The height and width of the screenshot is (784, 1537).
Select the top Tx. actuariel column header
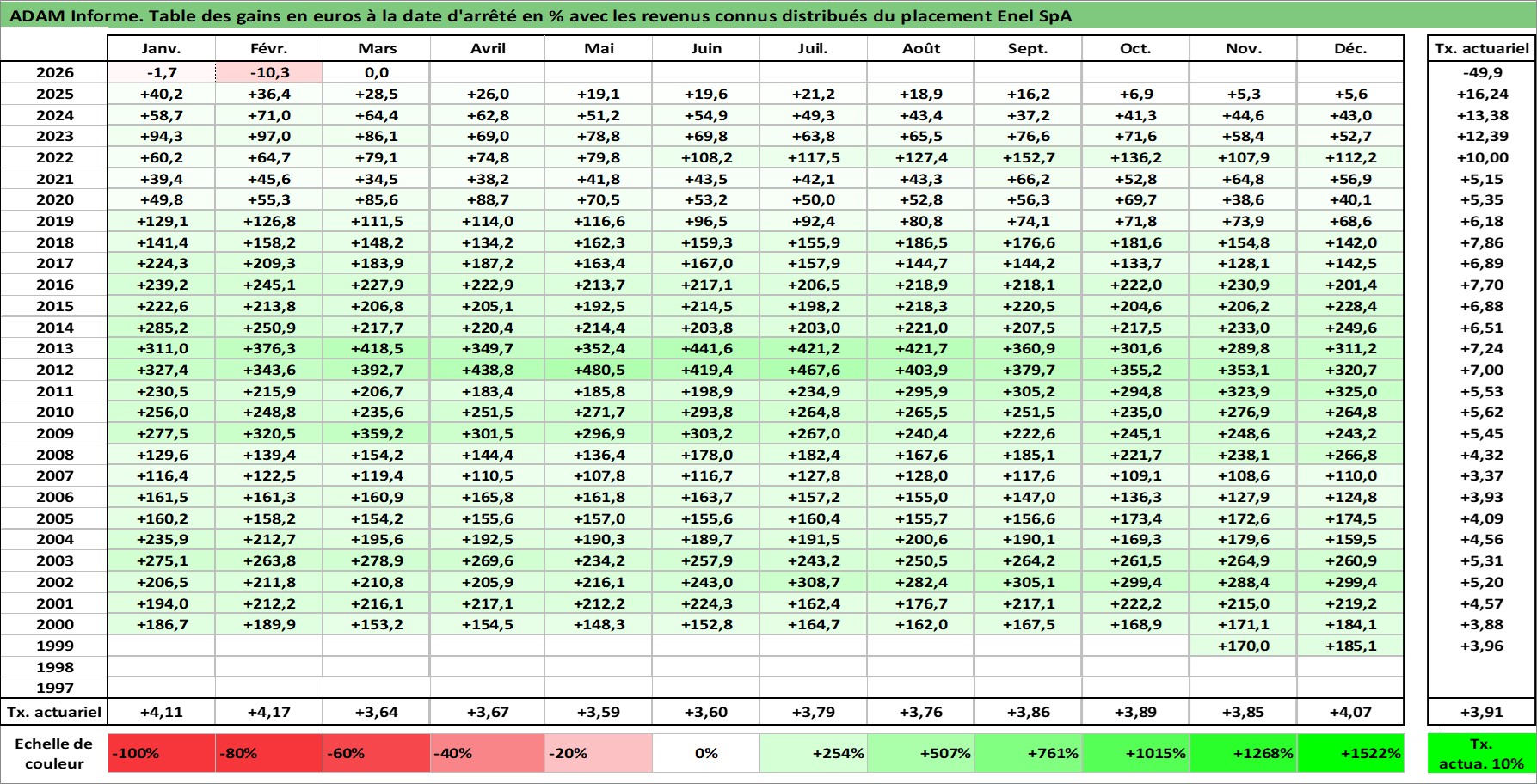(x=1481, y=49)
